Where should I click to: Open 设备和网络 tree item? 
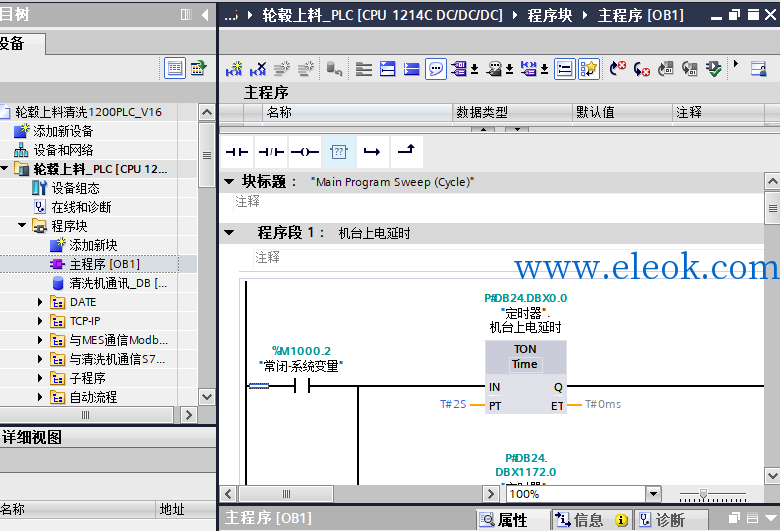(x=63, y=150)
